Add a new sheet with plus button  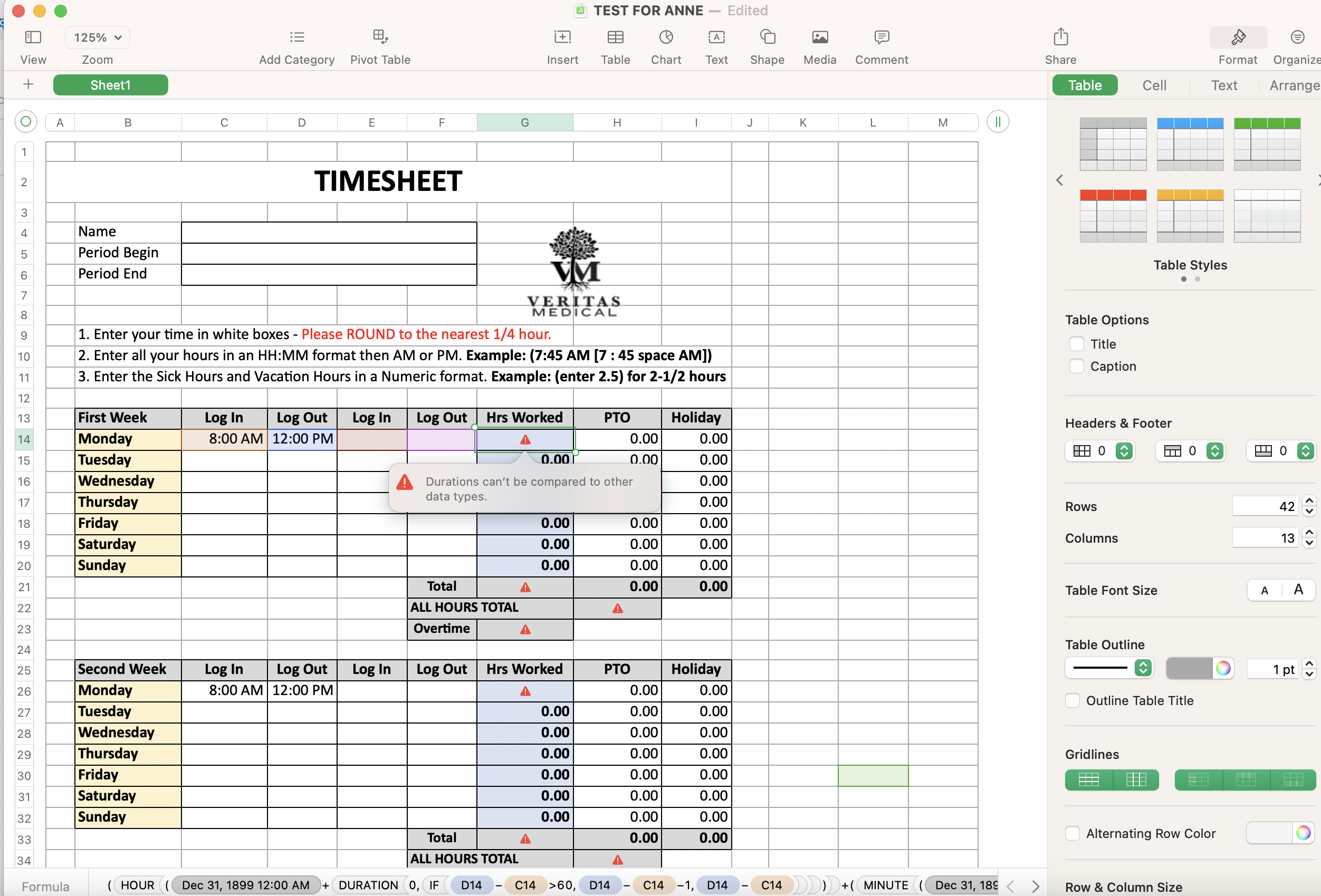tap(28, 85)
